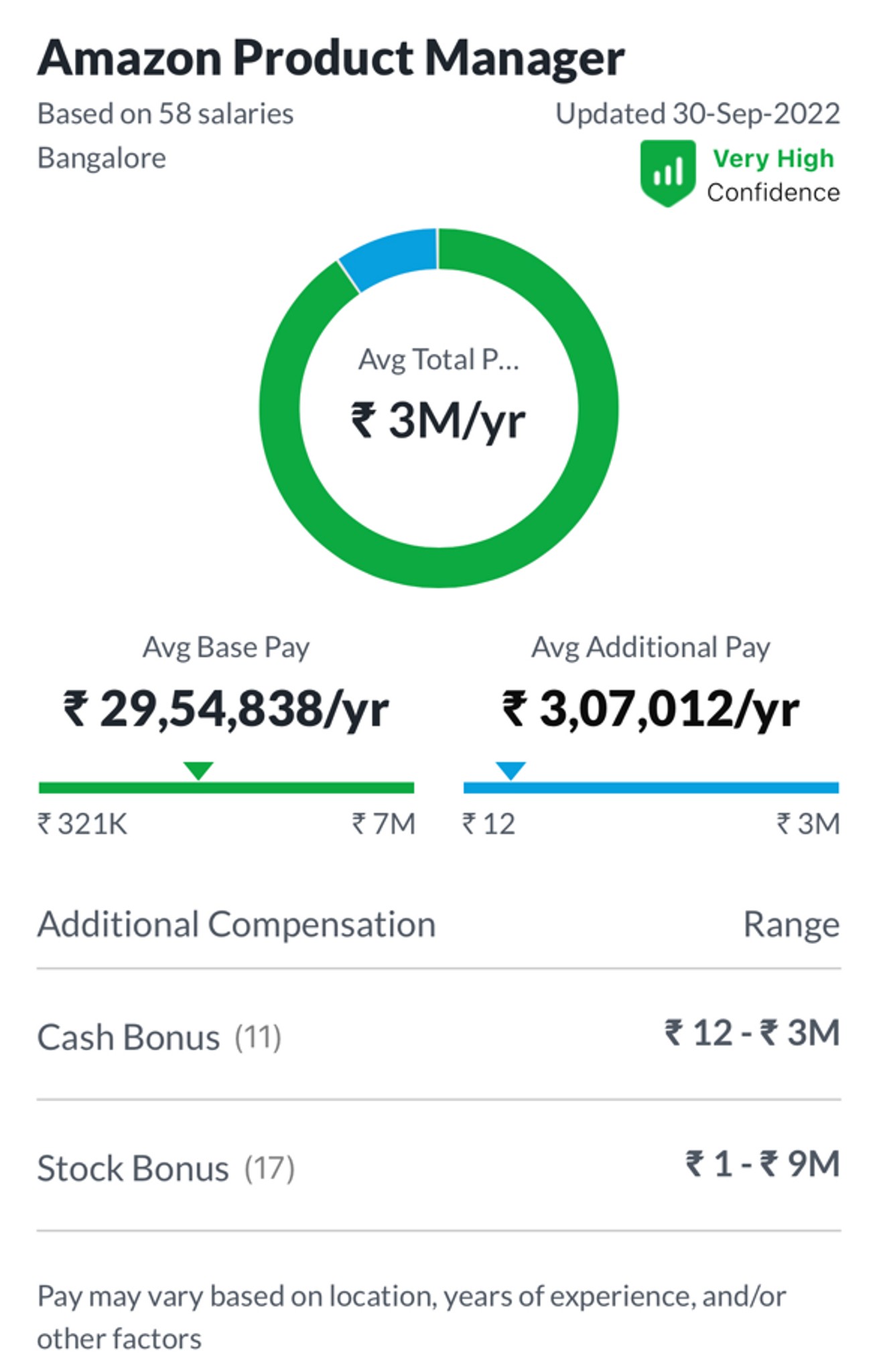
Task: Click the green confidence shield icon
Action: coord(667,174)
